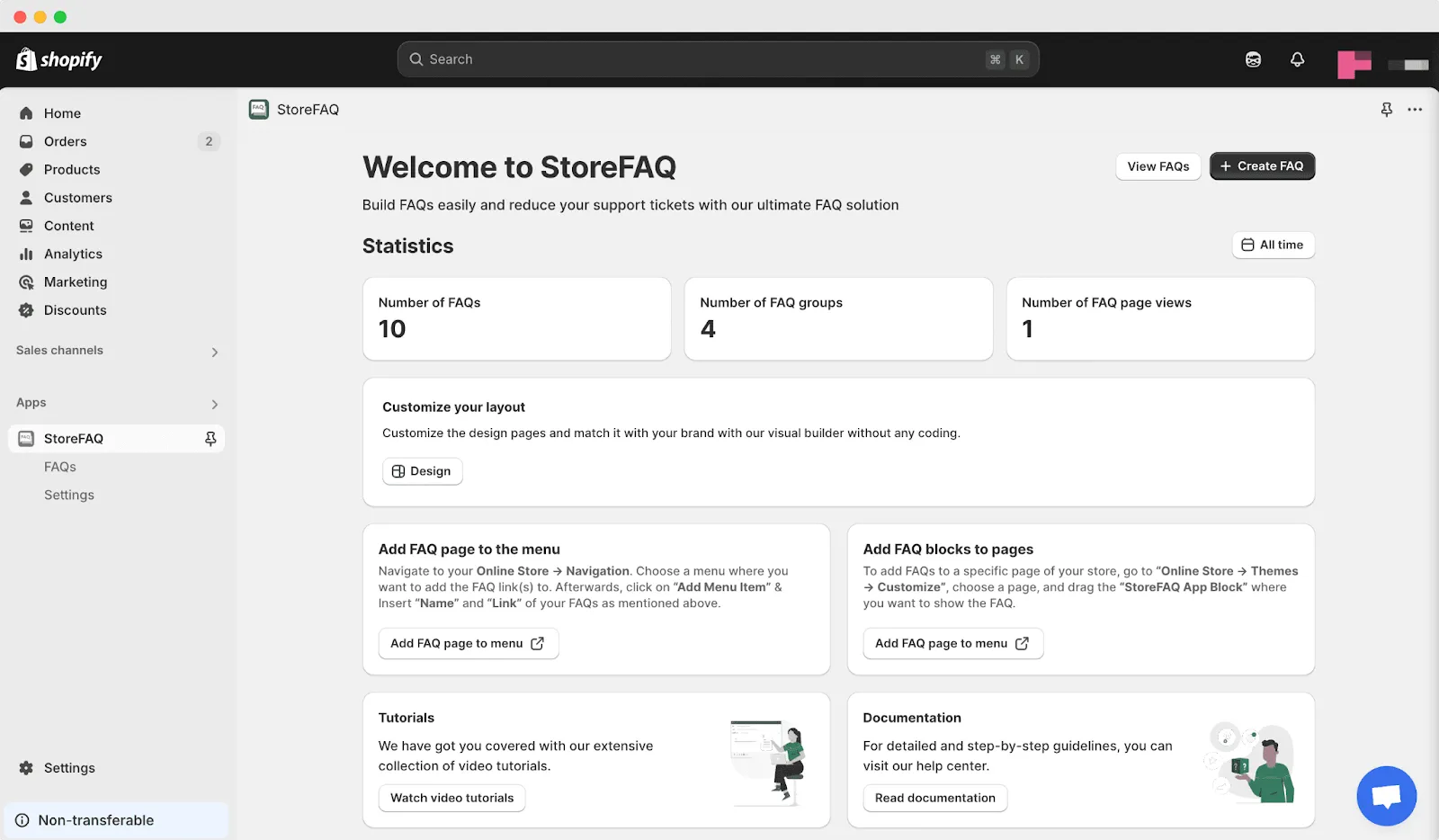Open the store account avatar menu

[x=1354, y=65]
